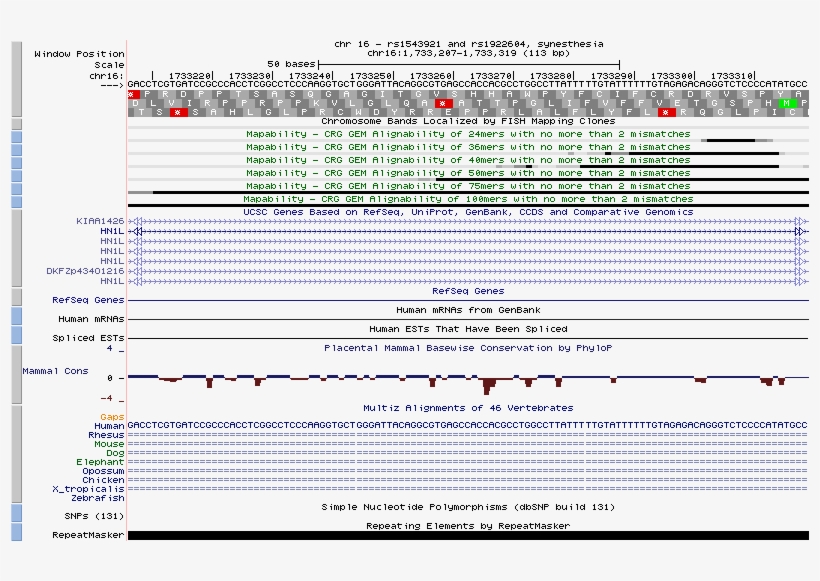Viewport: 820px width, 581px height.
Task: Click the sidebar control box beside KIAA1426 track
Action: coord(16,221)
